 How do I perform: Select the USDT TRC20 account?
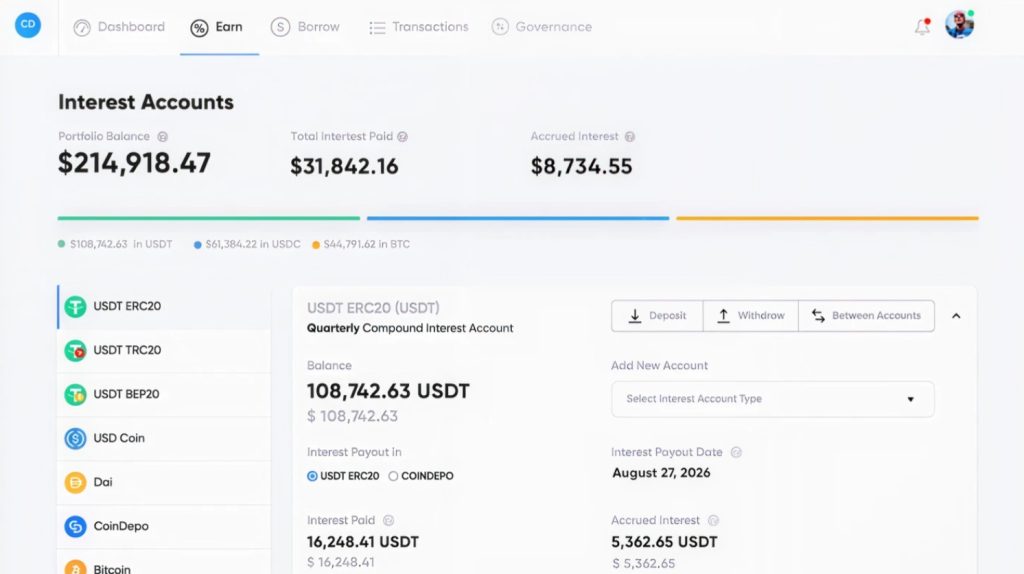click(164, 350)
